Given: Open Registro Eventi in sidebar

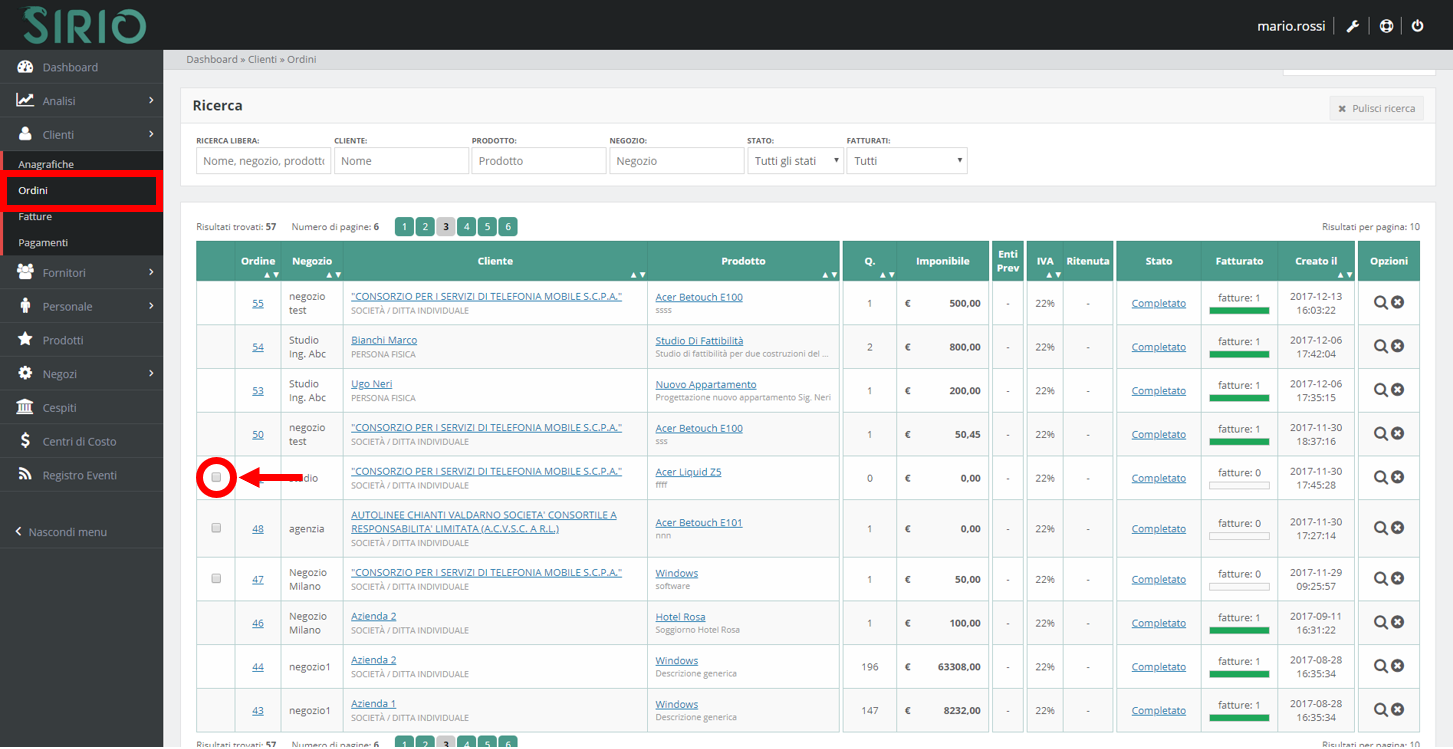Looking at the screenshot, I should coord(79,475).
